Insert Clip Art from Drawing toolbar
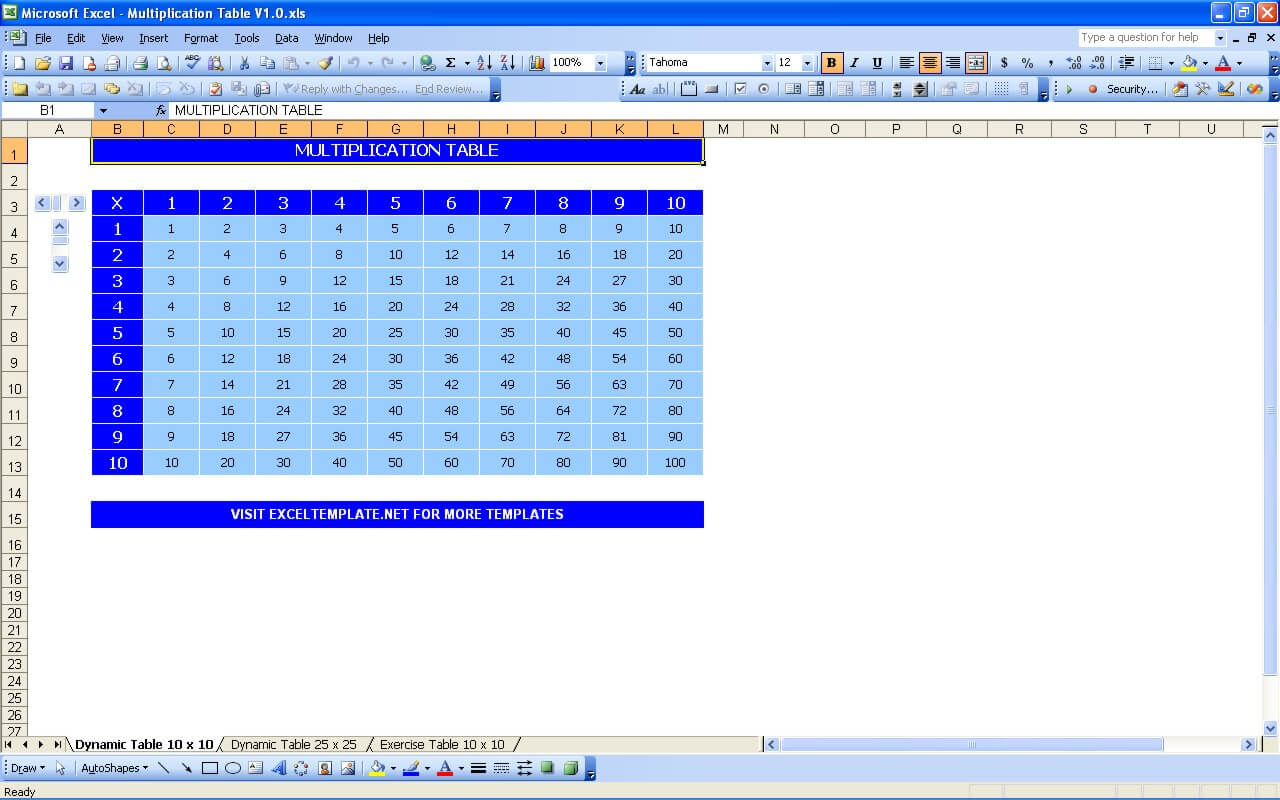 click(x=325, y=768)
